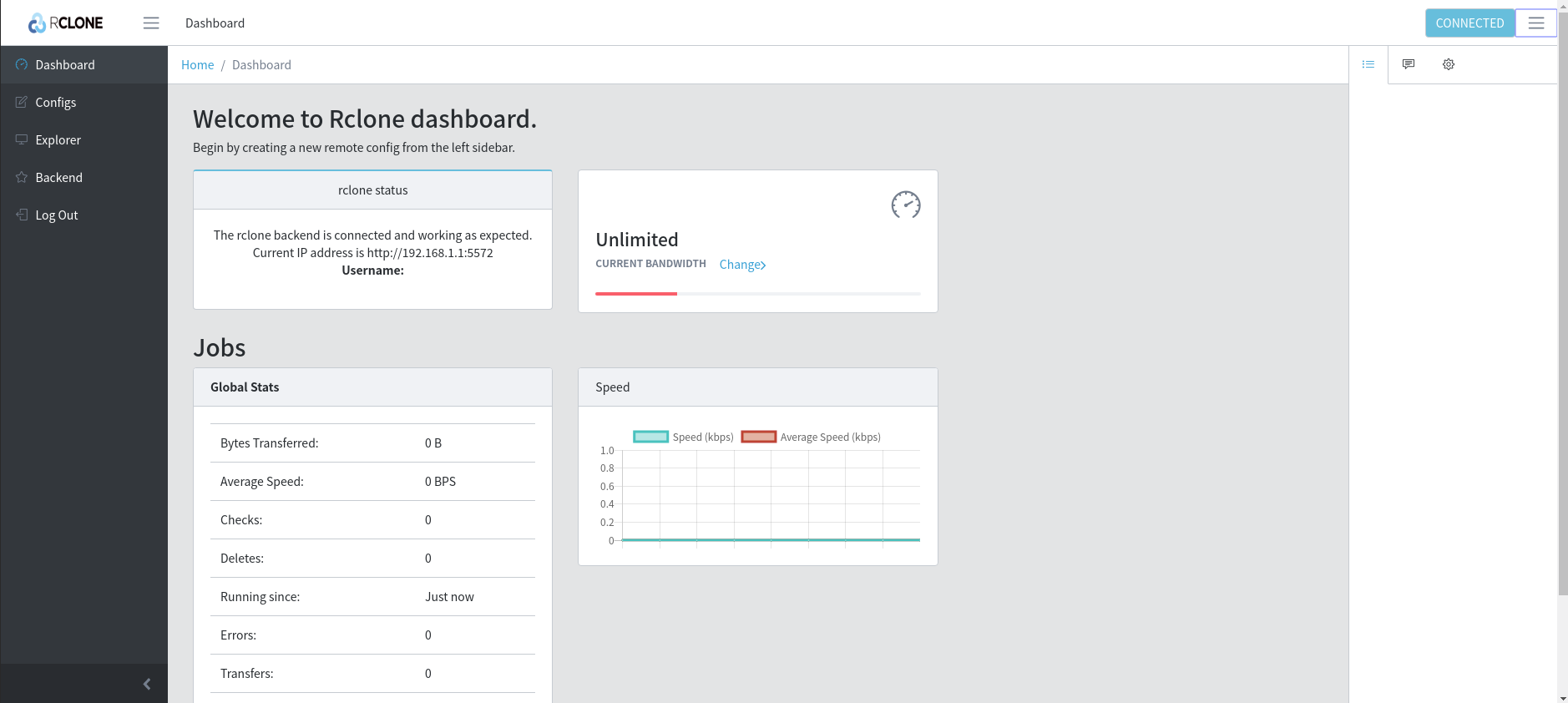The width and height of the screenshot is (1568, 703).
Task: Go to Backend from the sidebar
Action: point(84,177)
